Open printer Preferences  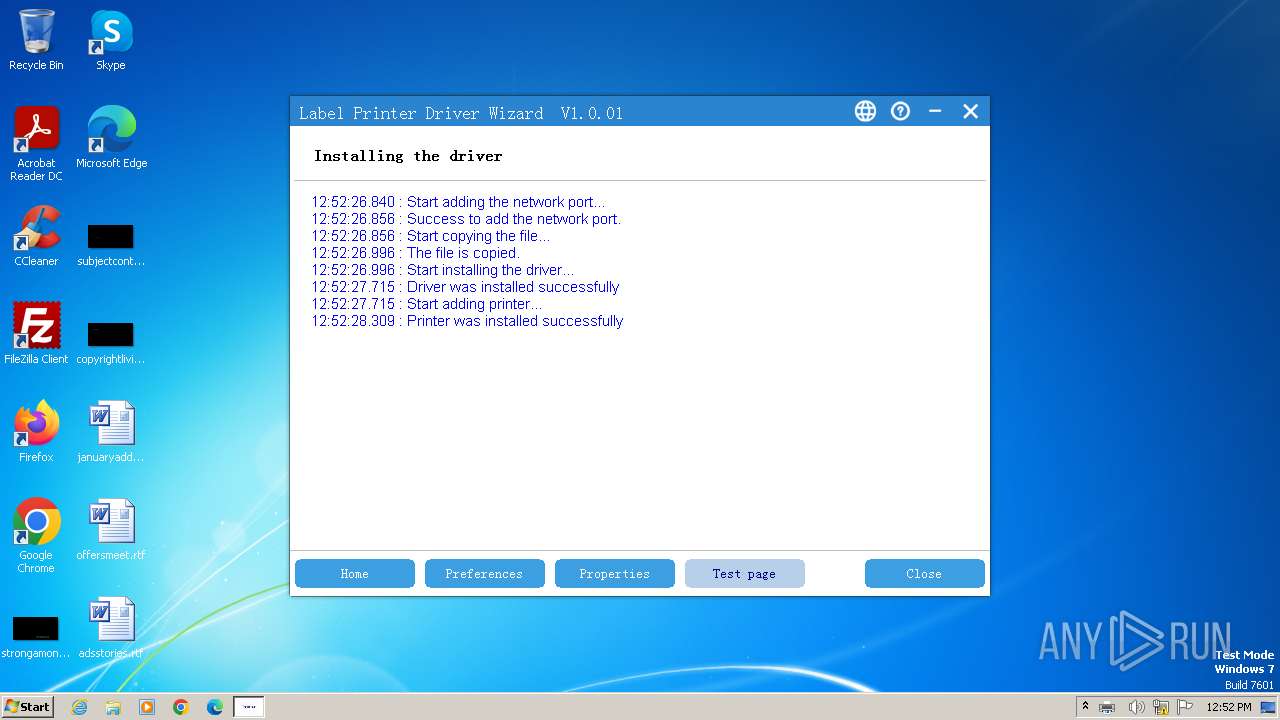pyautogui.click(x=484, y=574)
